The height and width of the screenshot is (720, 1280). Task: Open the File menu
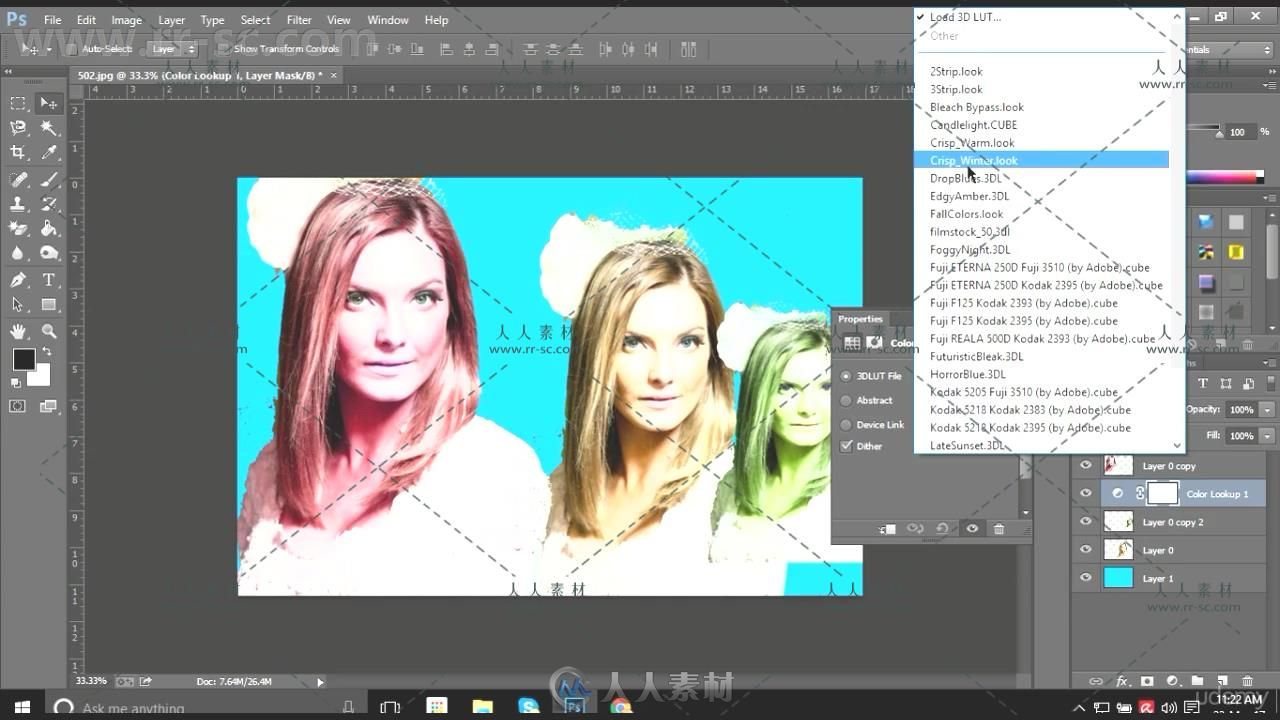coord(52,20)
